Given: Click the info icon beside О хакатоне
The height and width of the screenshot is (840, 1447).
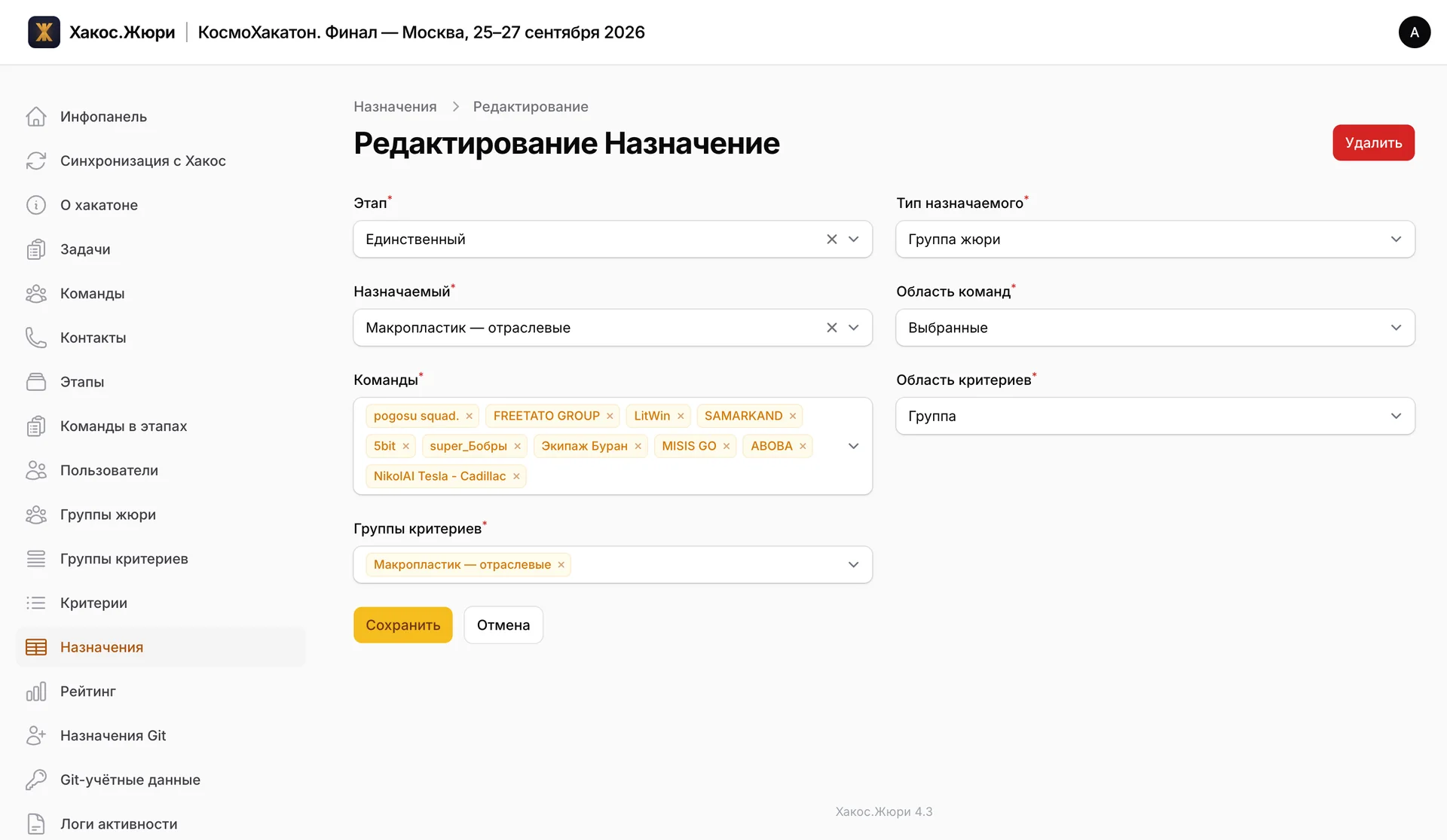Looking at the screenshot, I should pos(36,205).
